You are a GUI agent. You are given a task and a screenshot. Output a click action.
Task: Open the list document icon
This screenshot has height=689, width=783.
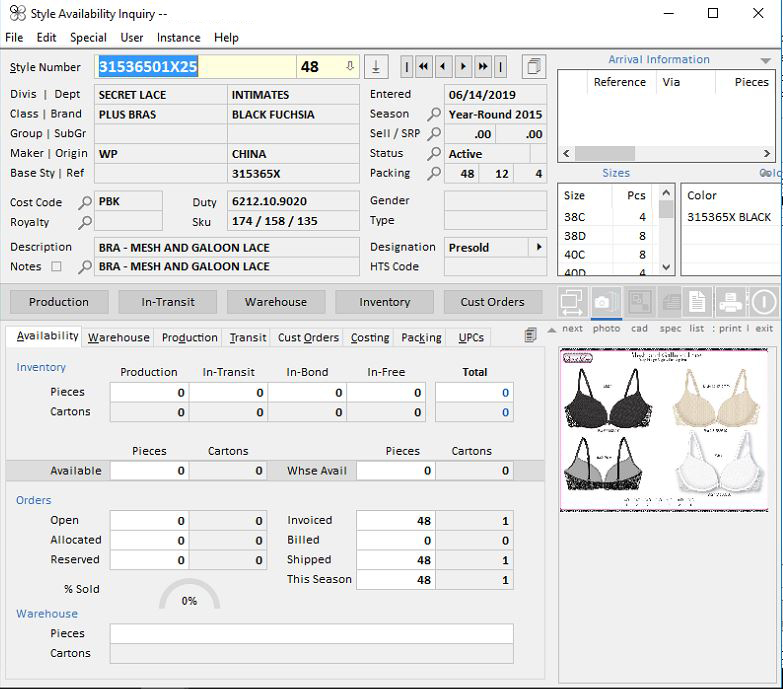pos(698,302)
